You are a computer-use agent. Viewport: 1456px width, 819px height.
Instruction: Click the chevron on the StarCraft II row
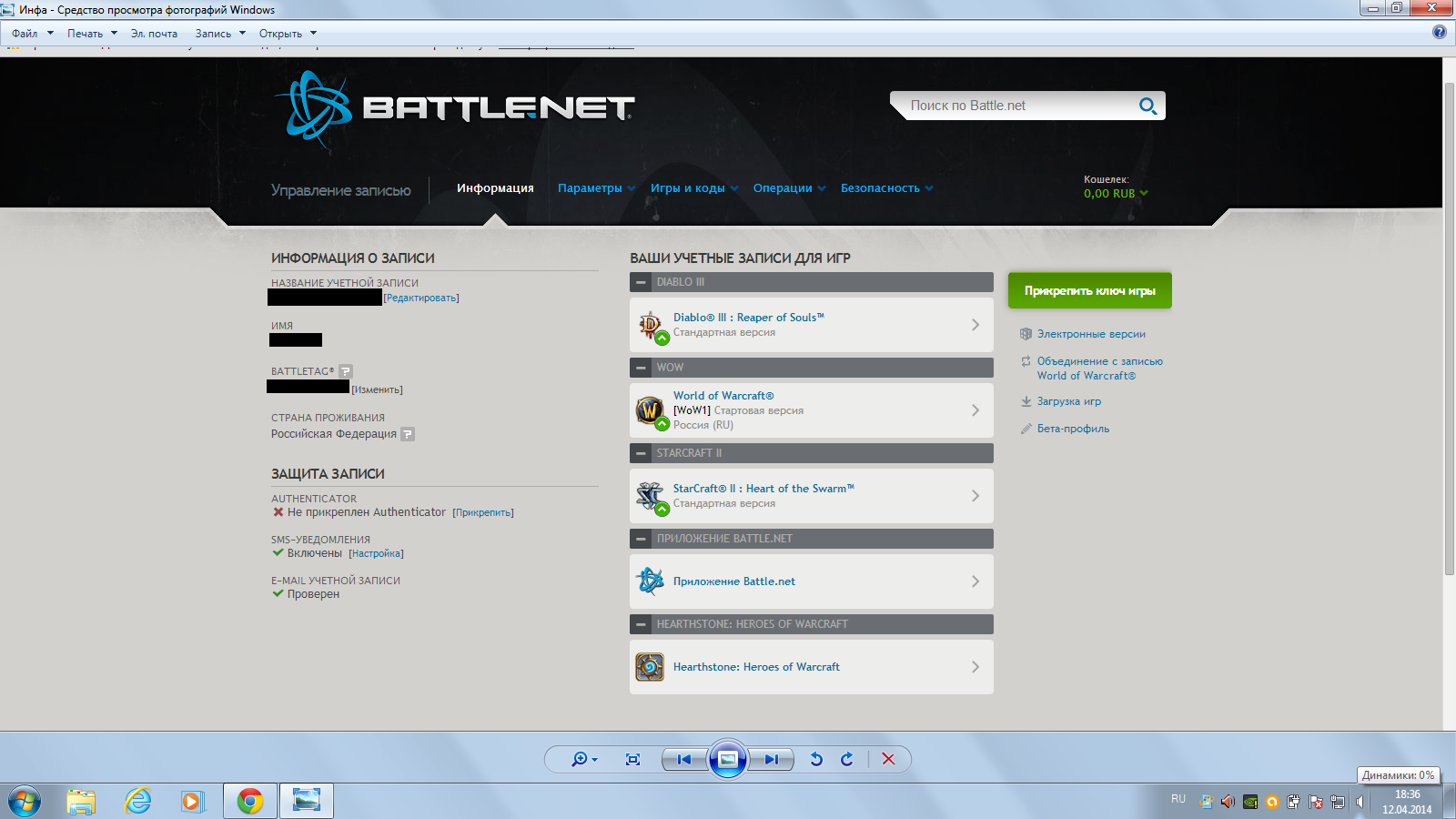click(976, 496)
